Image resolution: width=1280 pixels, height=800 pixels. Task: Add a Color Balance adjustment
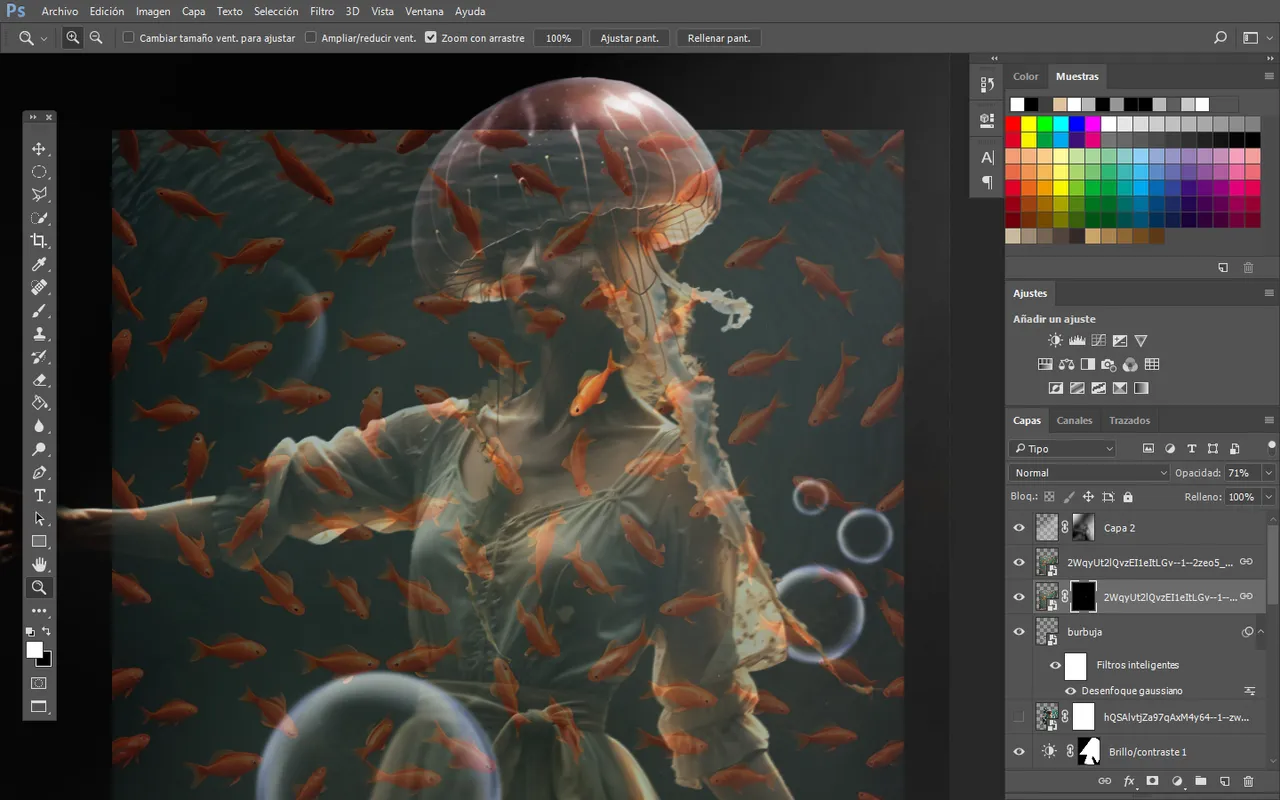[1066, 365]
